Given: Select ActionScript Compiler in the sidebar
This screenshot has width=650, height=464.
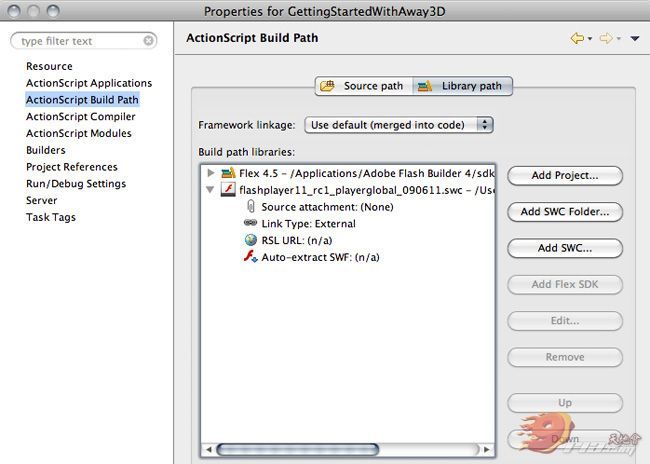Looking at the screenshot, I should coord(80,117).
